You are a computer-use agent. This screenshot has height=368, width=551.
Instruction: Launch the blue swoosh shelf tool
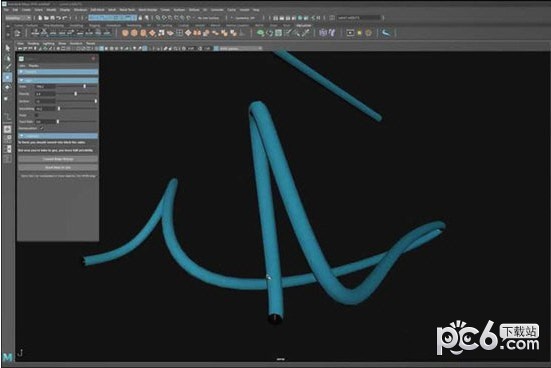coord(386,33)
